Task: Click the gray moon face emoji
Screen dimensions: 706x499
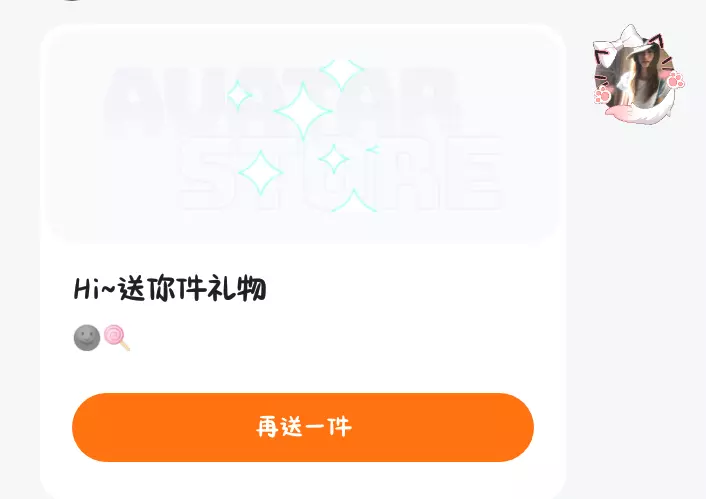Action: (x=87, y=337)
